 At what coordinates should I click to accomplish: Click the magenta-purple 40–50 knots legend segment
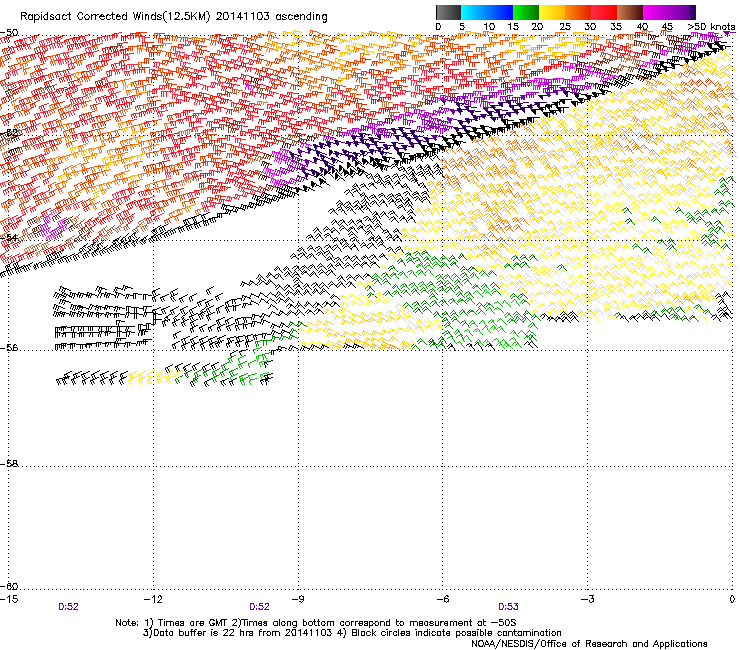(669, 12)
